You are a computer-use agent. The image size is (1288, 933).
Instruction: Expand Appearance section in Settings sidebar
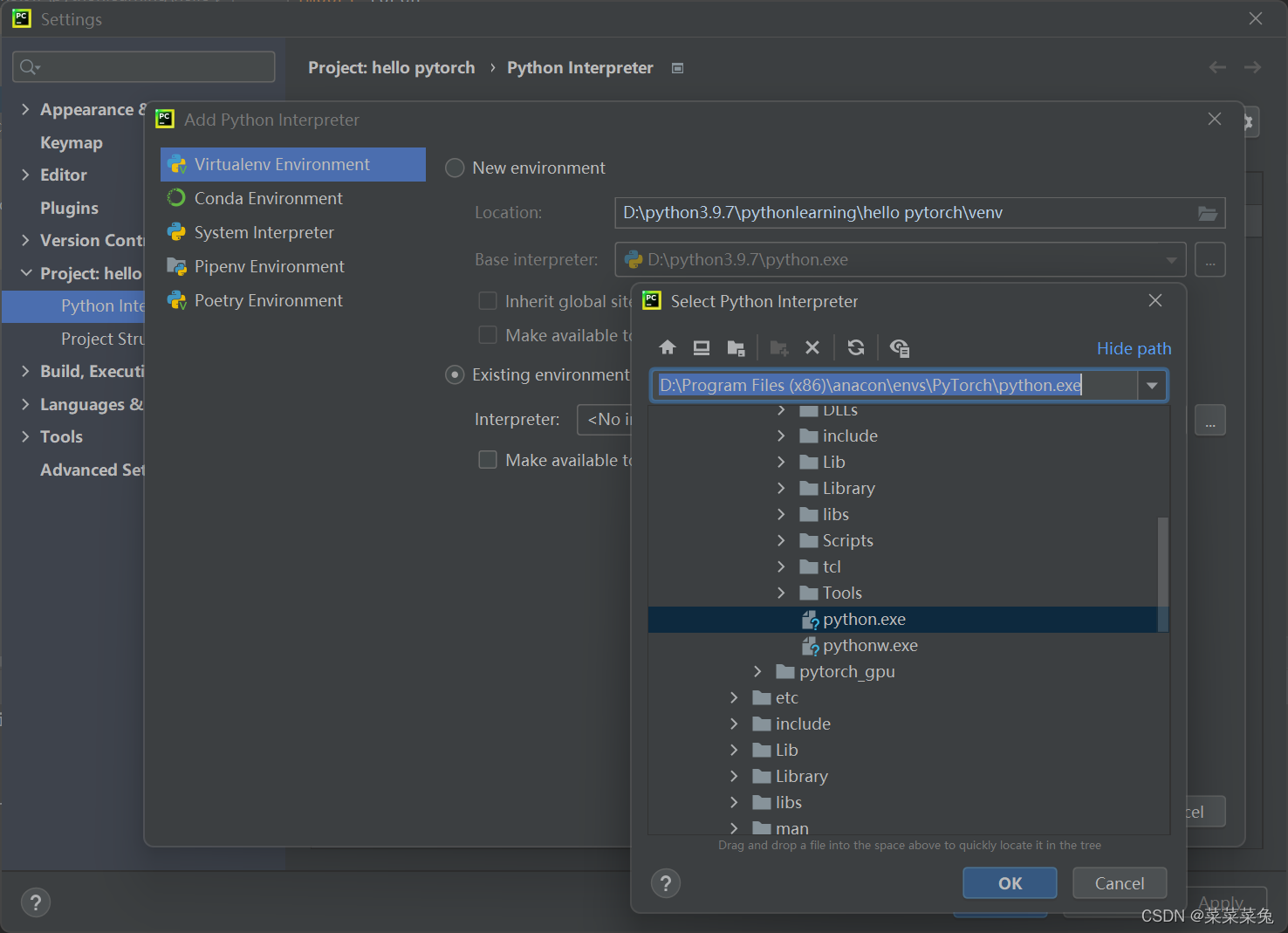pyautogui.click(x=25, y=109)
